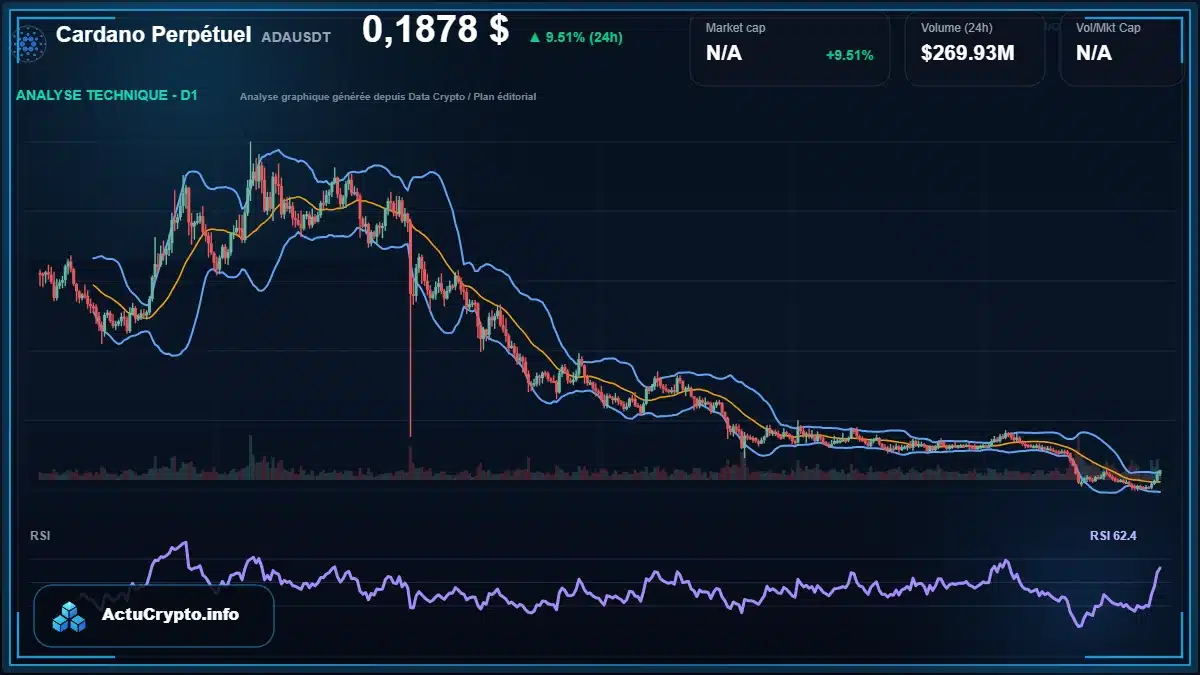Screen dimensions: 1200x675
Task: Click the RSI purple line's latest point
Action: (1160, 568)
